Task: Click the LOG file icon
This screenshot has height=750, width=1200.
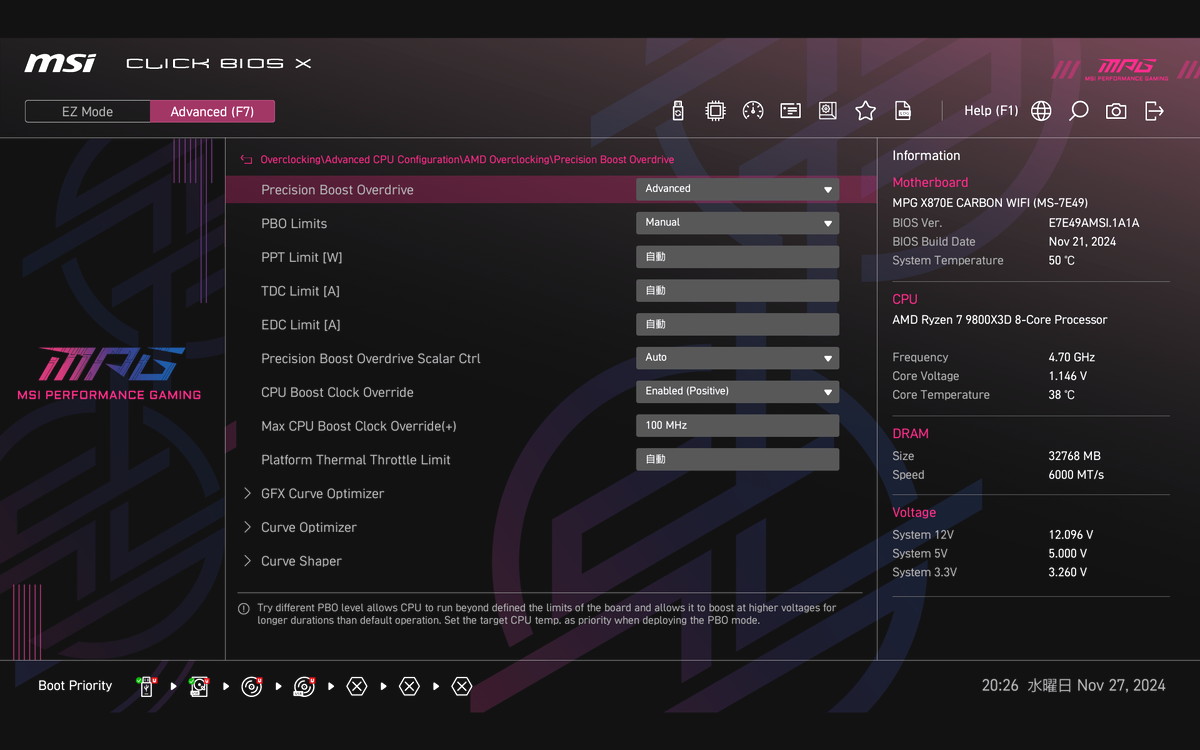Action: pos(903,111)
